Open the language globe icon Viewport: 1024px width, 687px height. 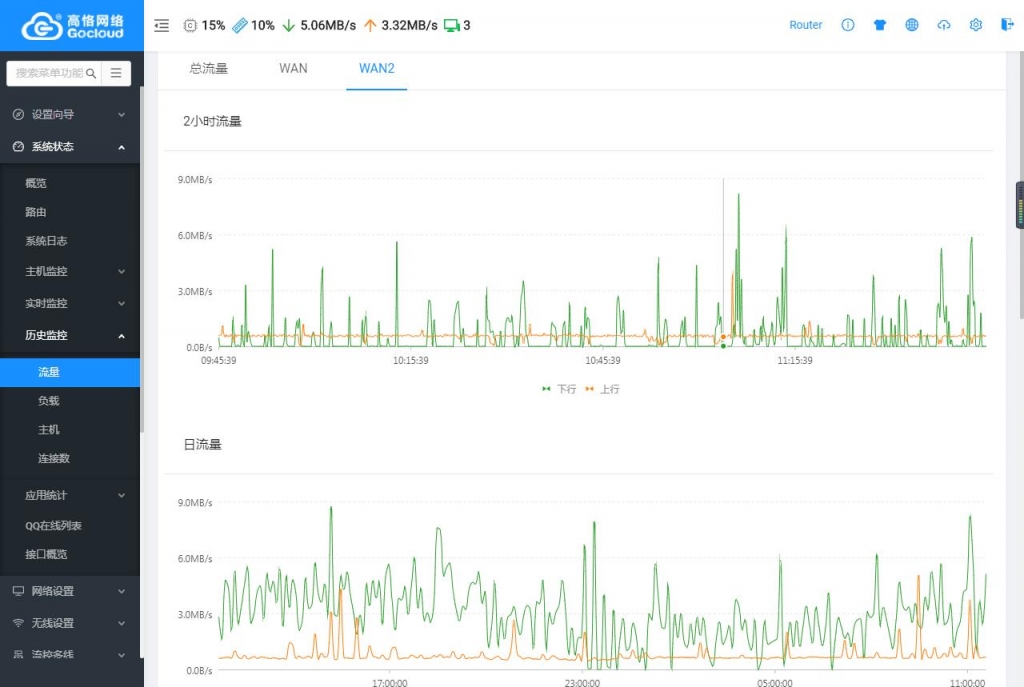(912, 25)
